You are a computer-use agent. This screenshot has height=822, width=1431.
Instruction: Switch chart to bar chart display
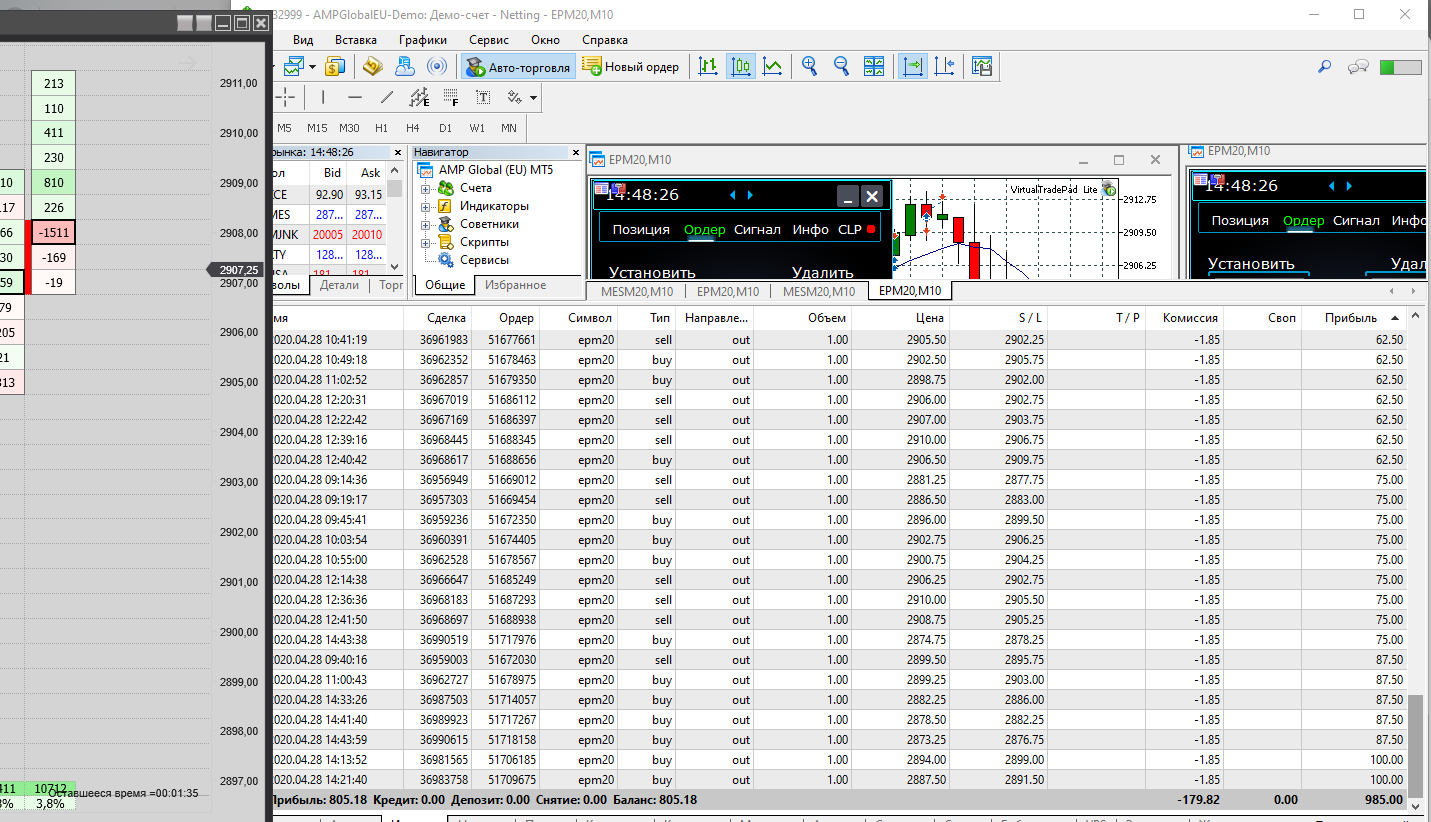tap(709, 67)
